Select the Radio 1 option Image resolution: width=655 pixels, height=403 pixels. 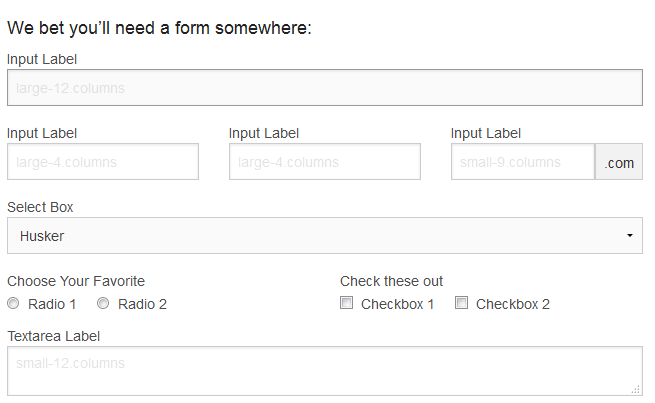coord(14,304)
